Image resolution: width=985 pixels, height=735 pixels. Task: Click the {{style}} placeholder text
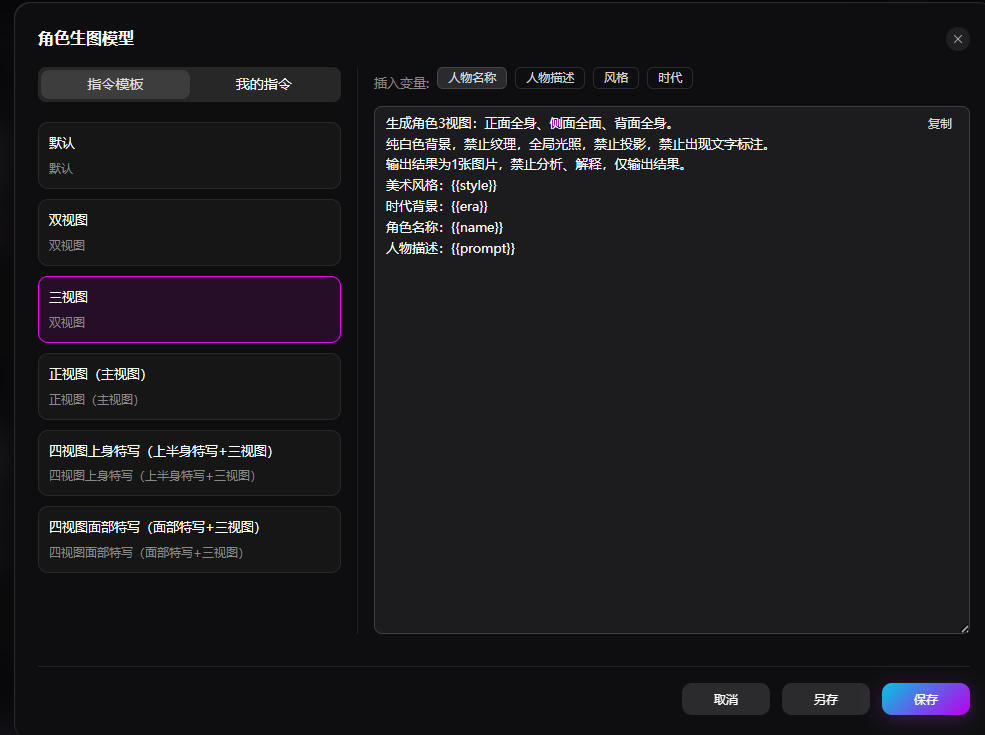(474, 186)
